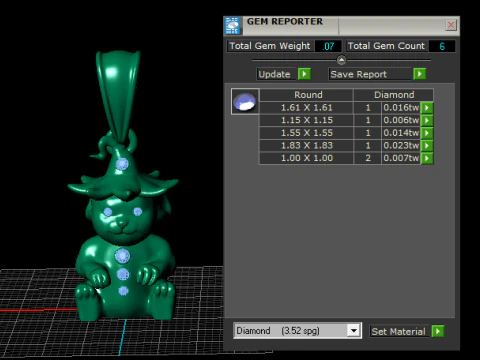Click the green arrow next to Update
Screen dimensions: 480x360
(x=304, y=74)
